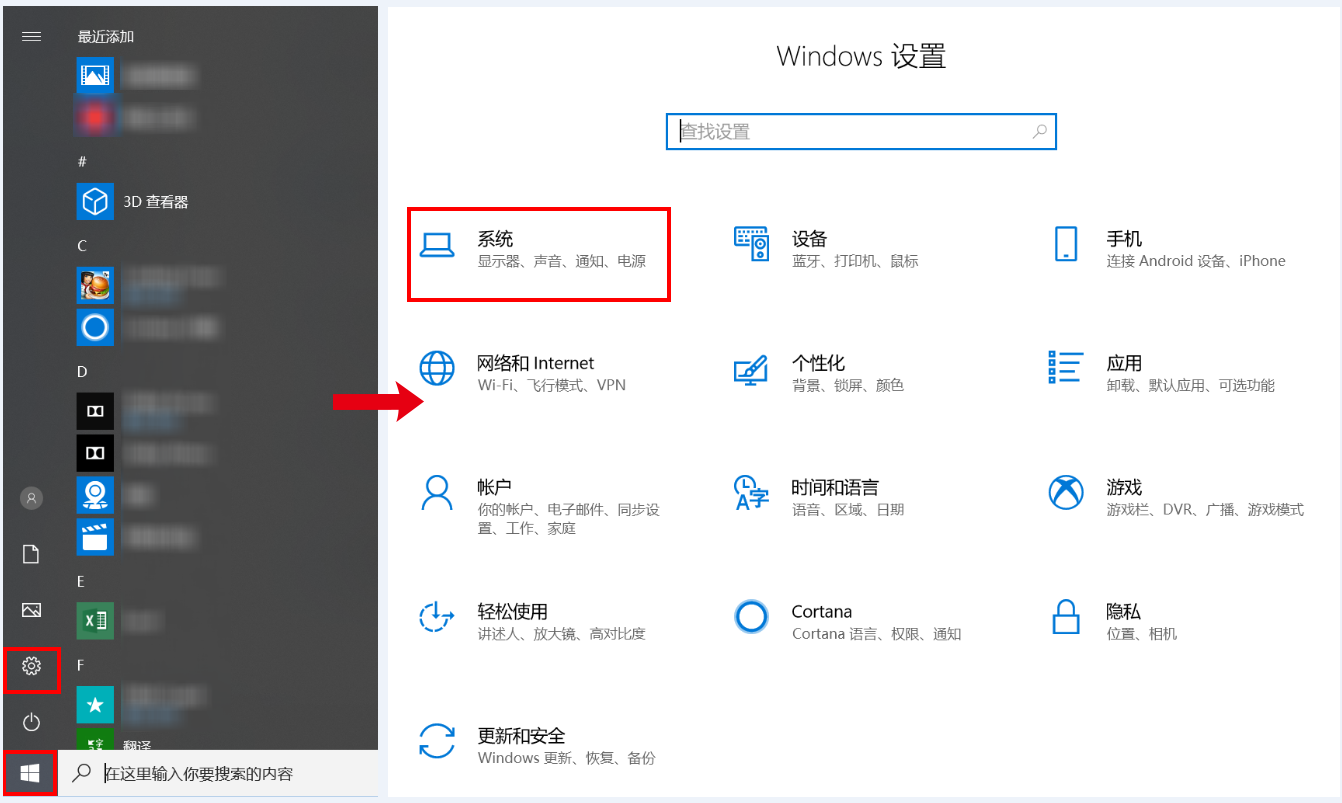Click 更新和安全 Windows update category
Viewport: 1342px width, 803px height.
pos(535,746)
